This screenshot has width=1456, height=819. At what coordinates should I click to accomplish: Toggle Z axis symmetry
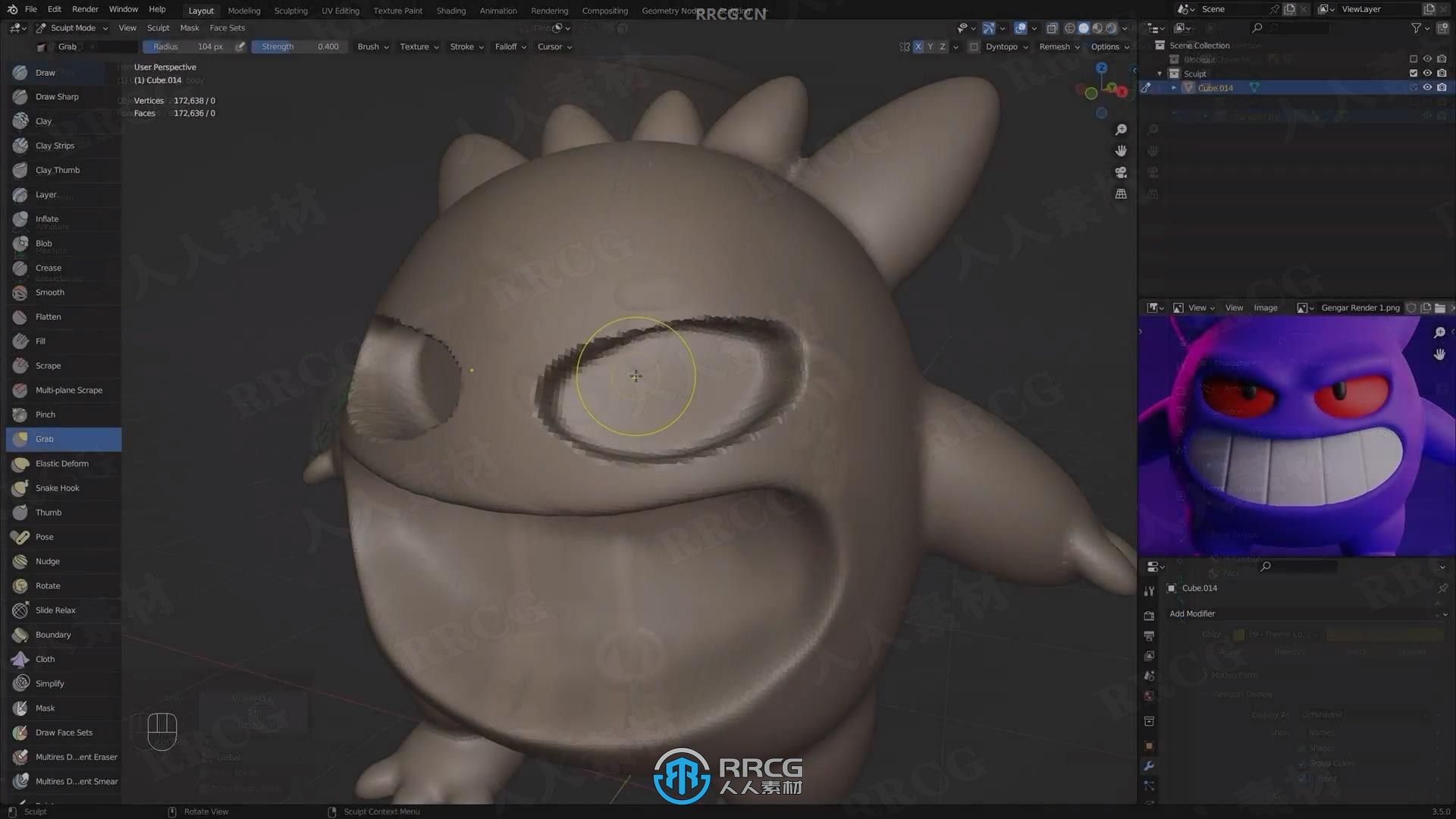coord(943,47)
